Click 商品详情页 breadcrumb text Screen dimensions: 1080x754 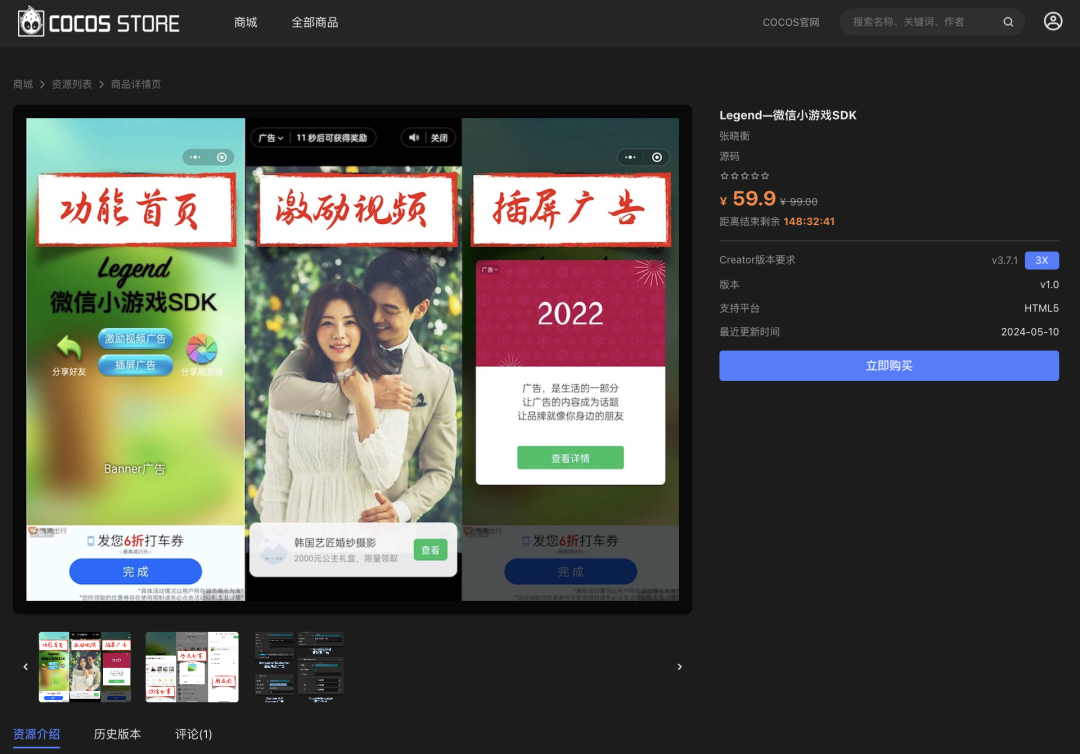(x=136, y=84)
